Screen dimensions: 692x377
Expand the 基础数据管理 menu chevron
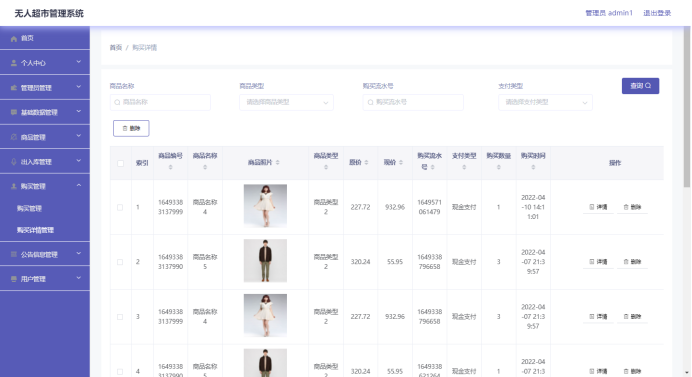coord(79,111)
